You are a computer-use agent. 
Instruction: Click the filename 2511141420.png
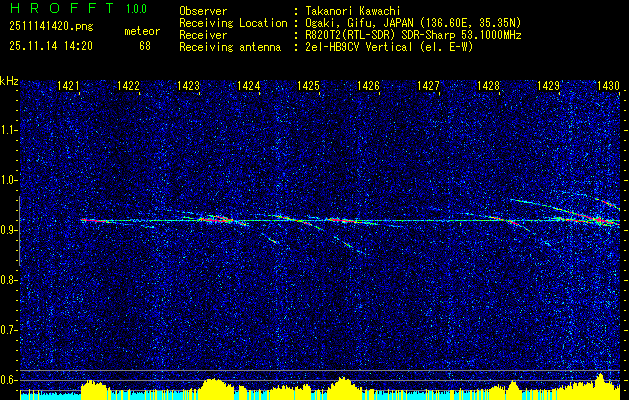click(x=51, y=27)
